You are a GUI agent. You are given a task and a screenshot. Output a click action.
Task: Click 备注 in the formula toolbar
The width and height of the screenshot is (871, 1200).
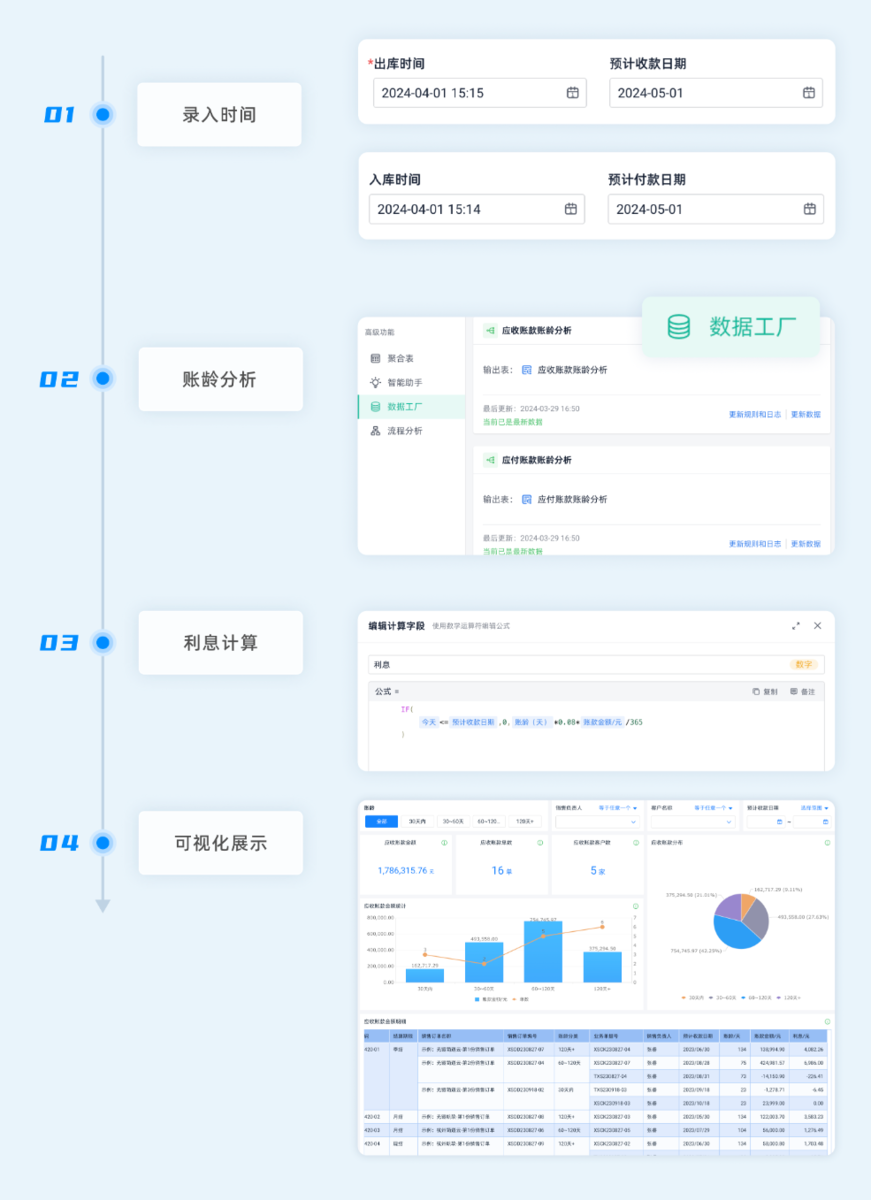pos(802,691)
